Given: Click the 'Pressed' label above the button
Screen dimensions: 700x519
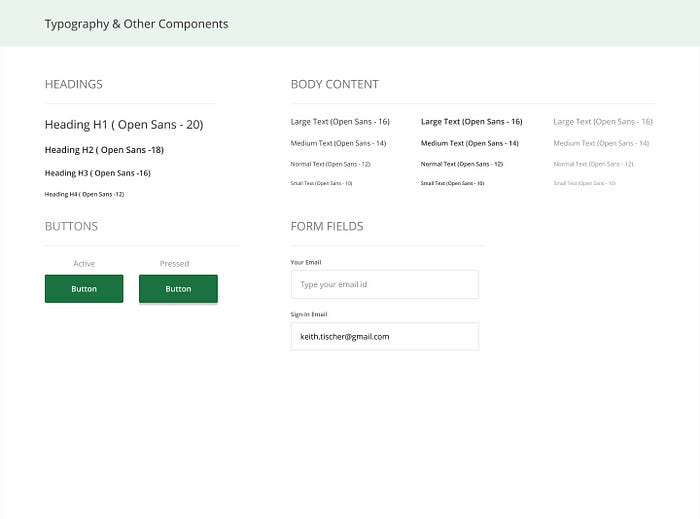Looking at the screenshot, I should tap(175, 264).
